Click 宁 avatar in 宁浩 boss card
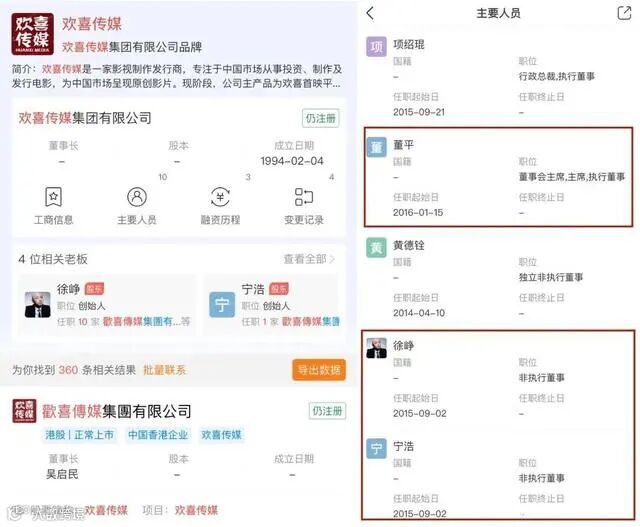 tap(222, 305)
